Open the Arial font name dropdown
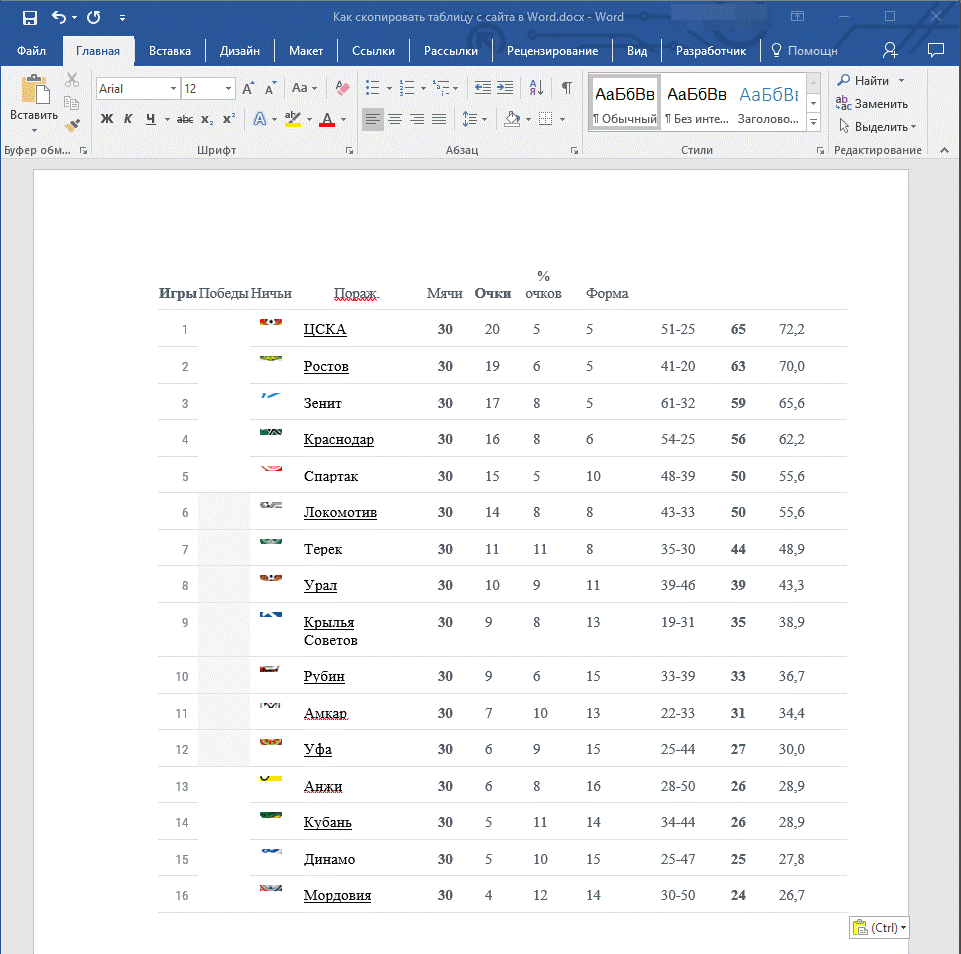Image resolution: width=961 pixels, height=954 pixels. (x=173, y=89)
